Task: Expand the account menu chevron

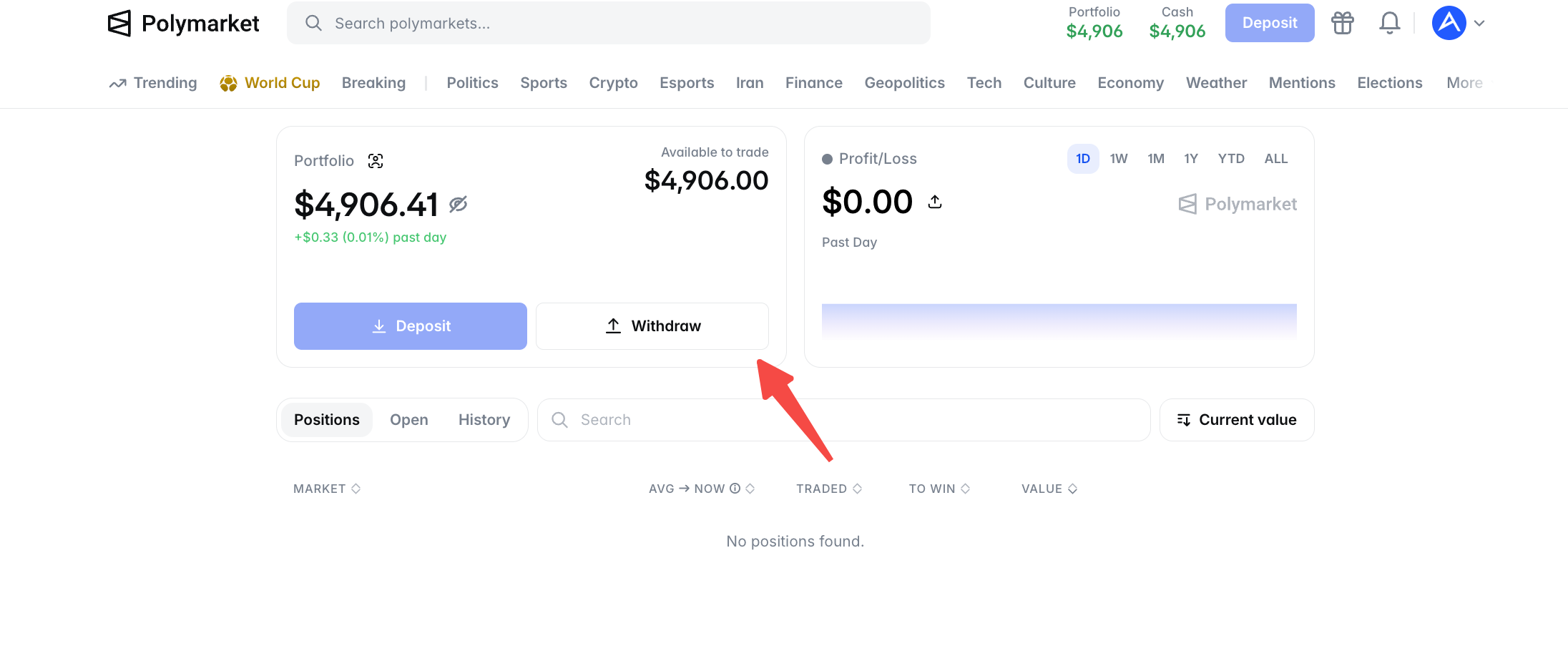Action: point(1479,24)
